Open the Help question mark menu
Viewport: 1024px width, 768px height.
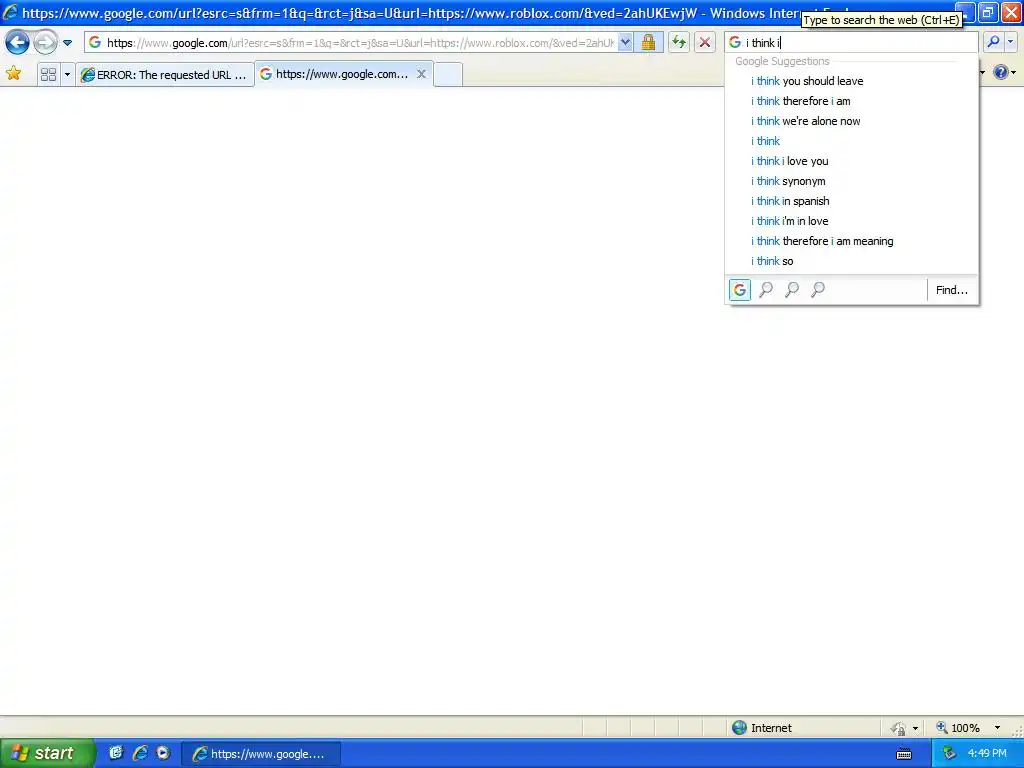[1004, 72]
